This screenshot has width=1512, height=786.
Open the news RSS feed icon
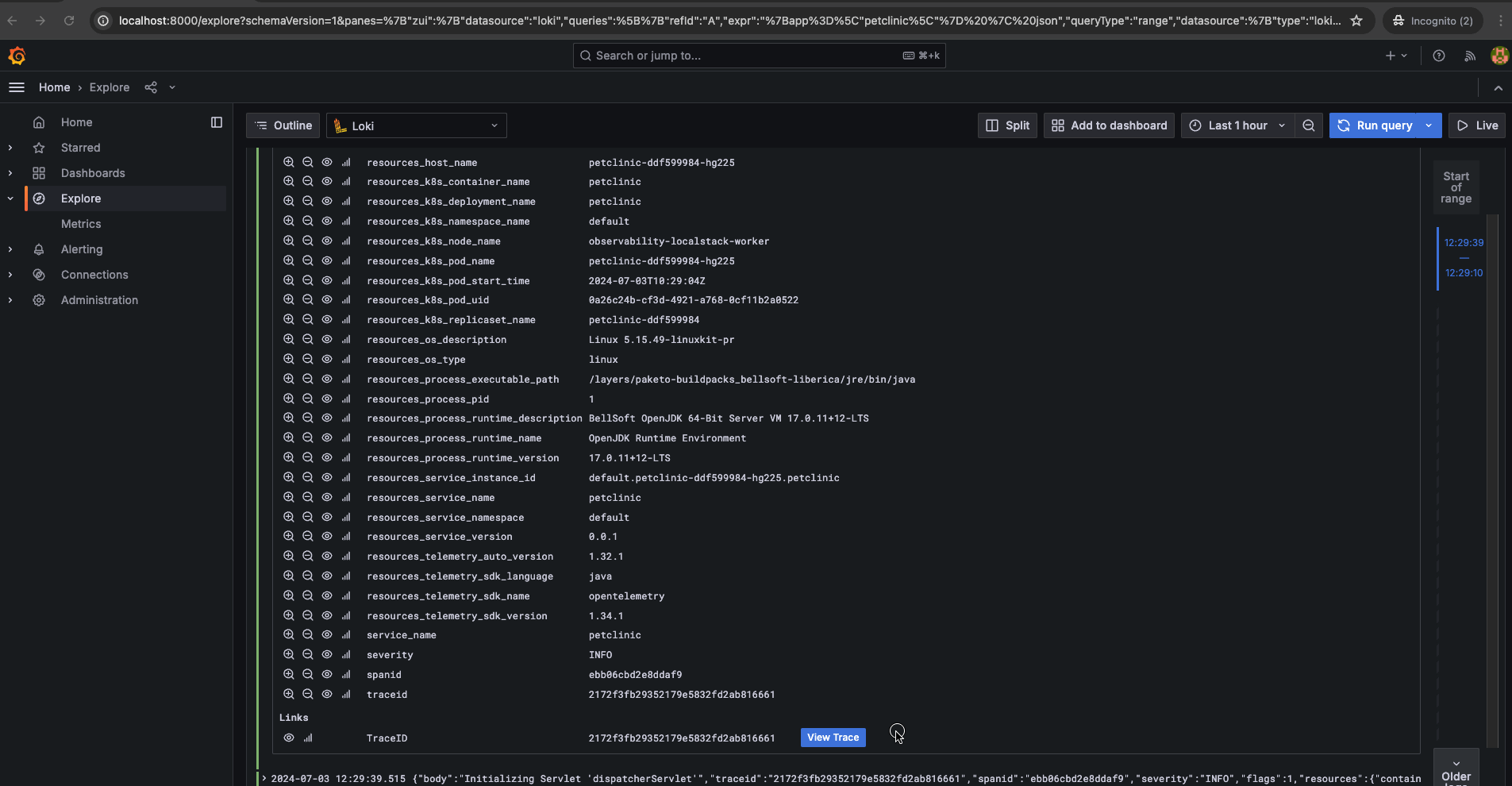click(x=1470, y=56)
